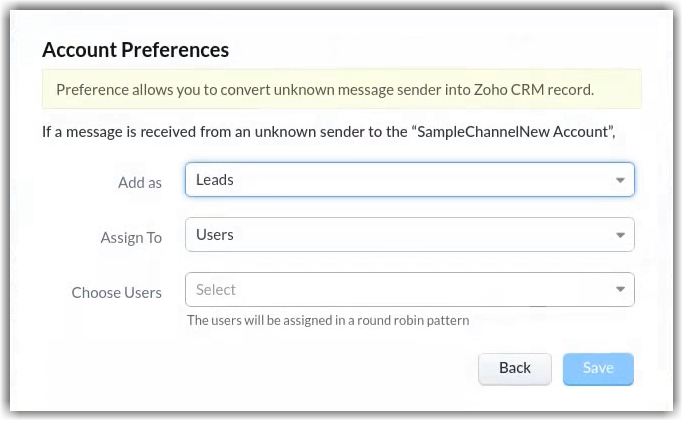This screenshot has width=683, height=421.
Task: Focus the empty middle of Assign To combo box
Action: tap(410, 235)
